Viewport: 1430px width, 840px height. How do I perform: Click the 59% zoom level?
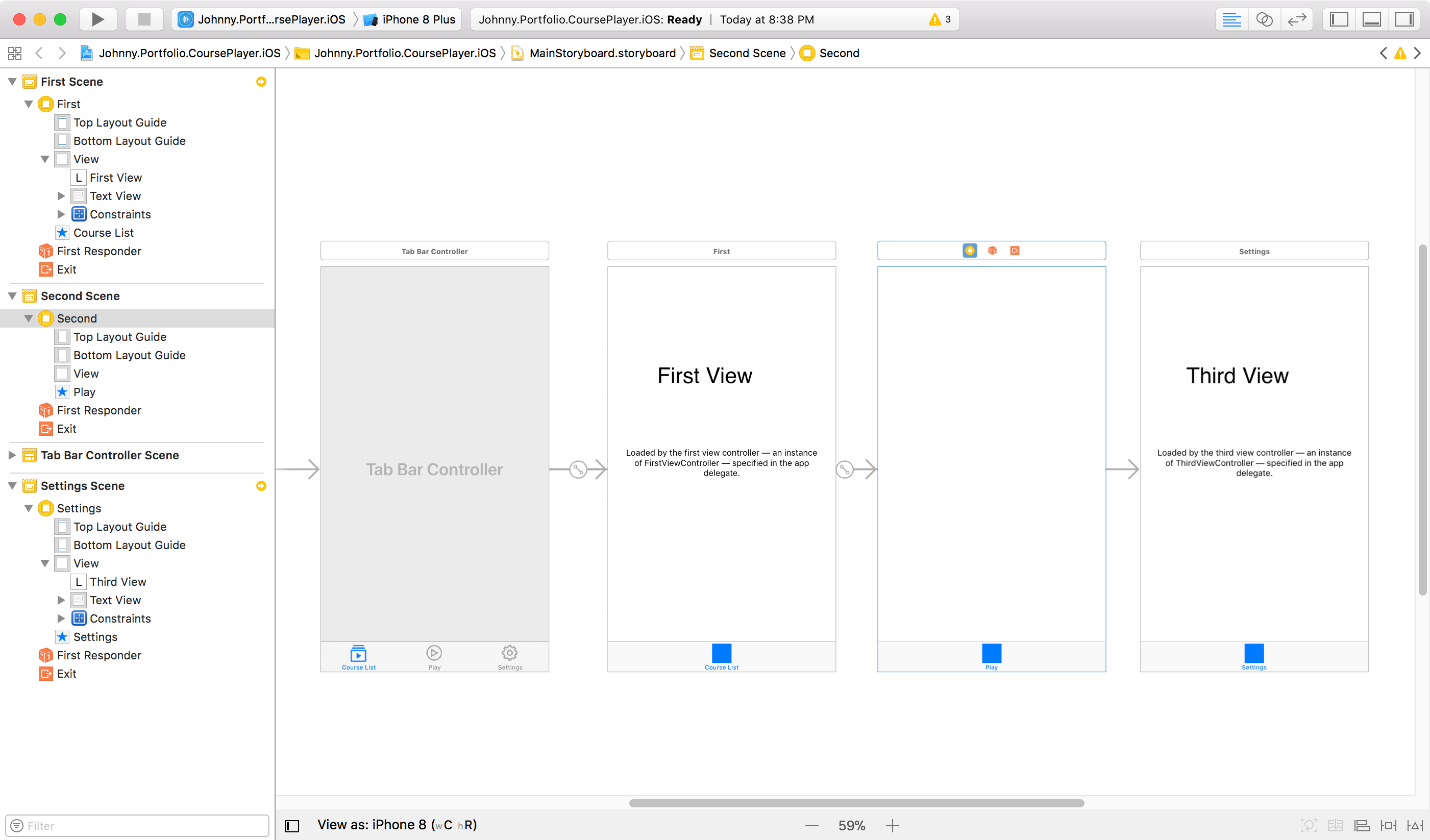click(x=852, y=826)
